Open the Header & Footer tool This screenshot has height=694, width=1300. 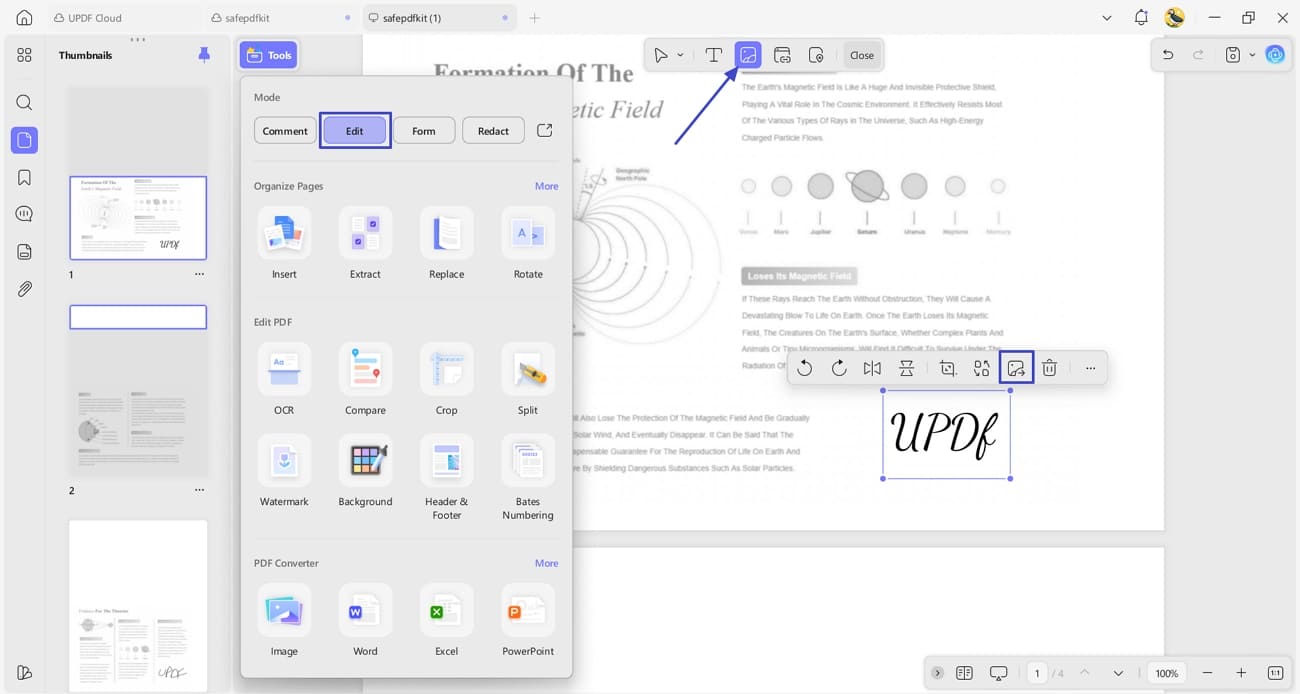pyautogui.click(x=446, y=477)
